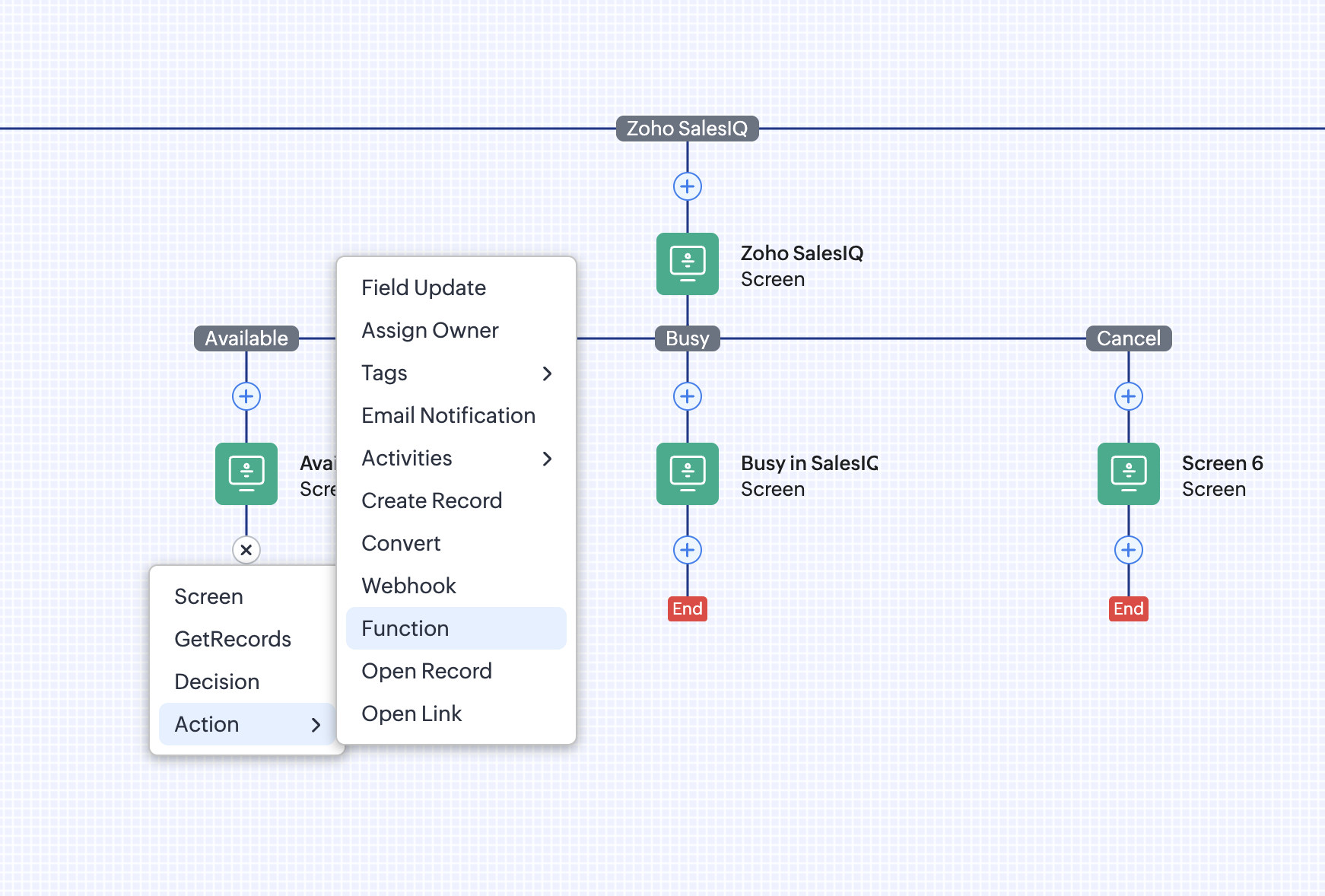The width and height of the screenshot is (1325, 896).
Task: Add a step under the Cancel branch label
Action: tap(1129, 396)
